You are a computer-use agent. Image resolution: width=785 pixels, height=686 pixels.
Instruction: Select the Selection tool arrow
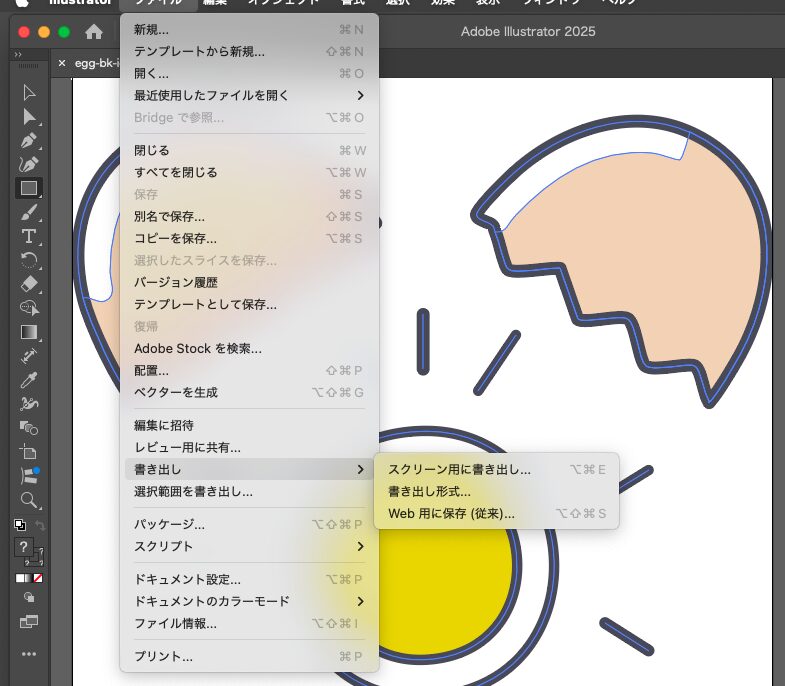pos(29,93)
